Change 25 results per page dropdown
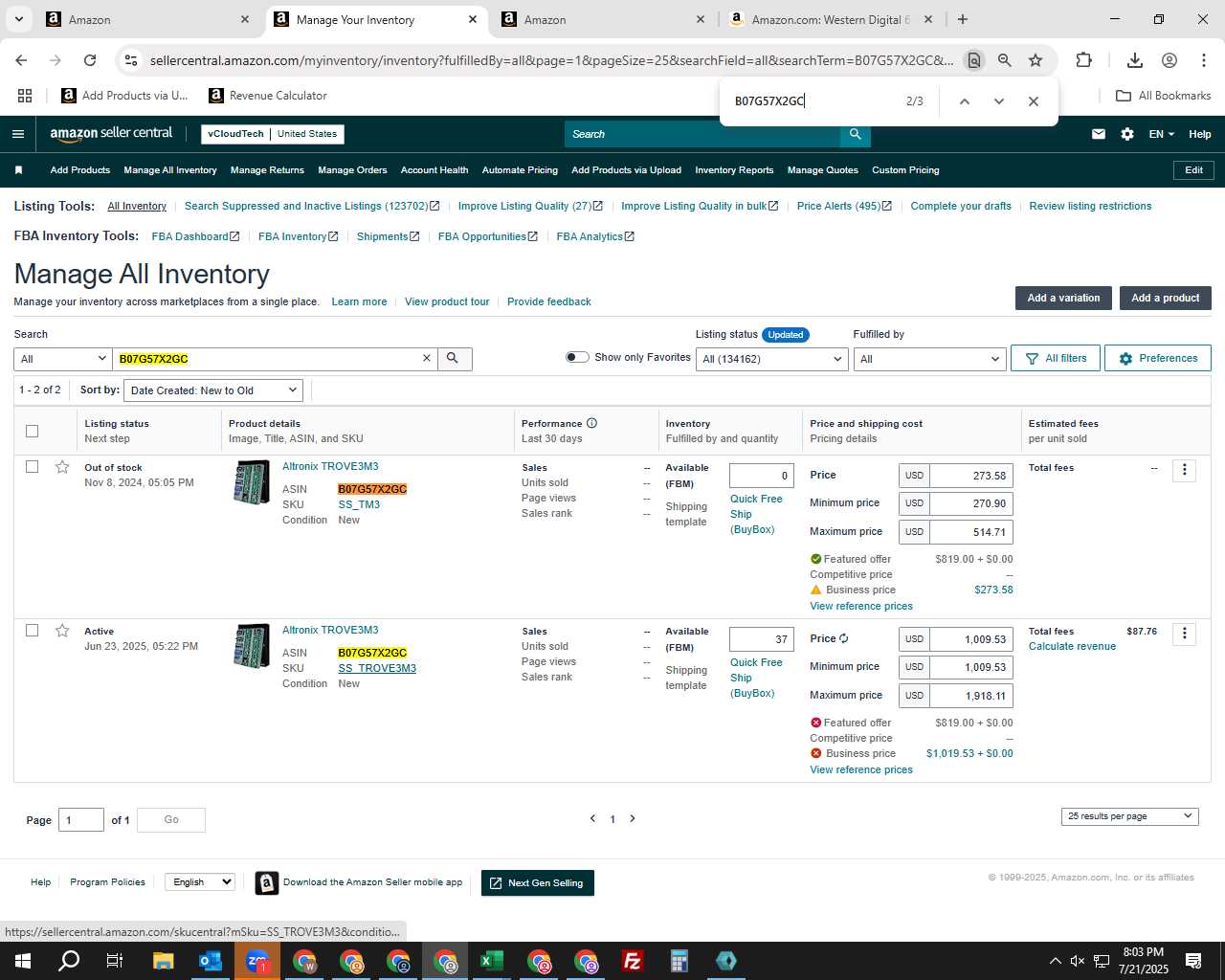Image resolution: width=1225 pixels, height=980 pixels. (x=1129, y=816)
